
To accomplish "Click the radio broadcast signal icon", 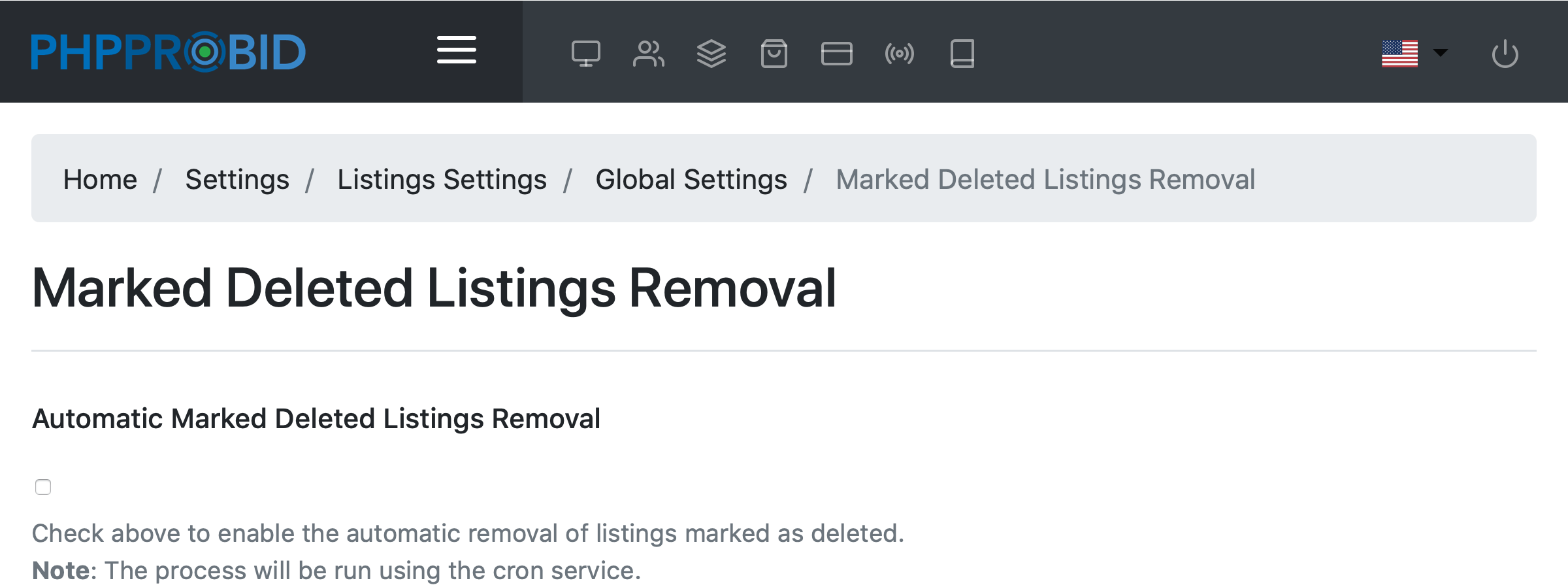I will pos(899,54).
